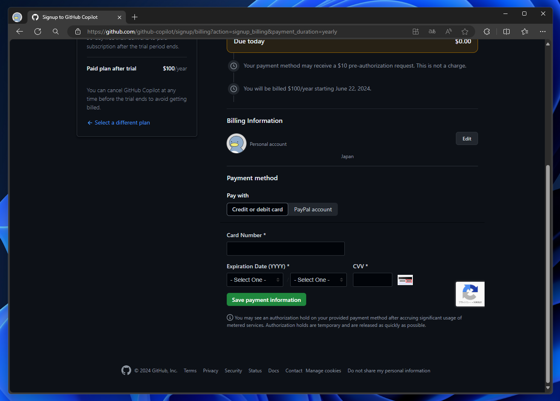Focus the Card Number input field
Viewport: 560px width, 401px height.
pyautogui.click(x=285, y=249)
